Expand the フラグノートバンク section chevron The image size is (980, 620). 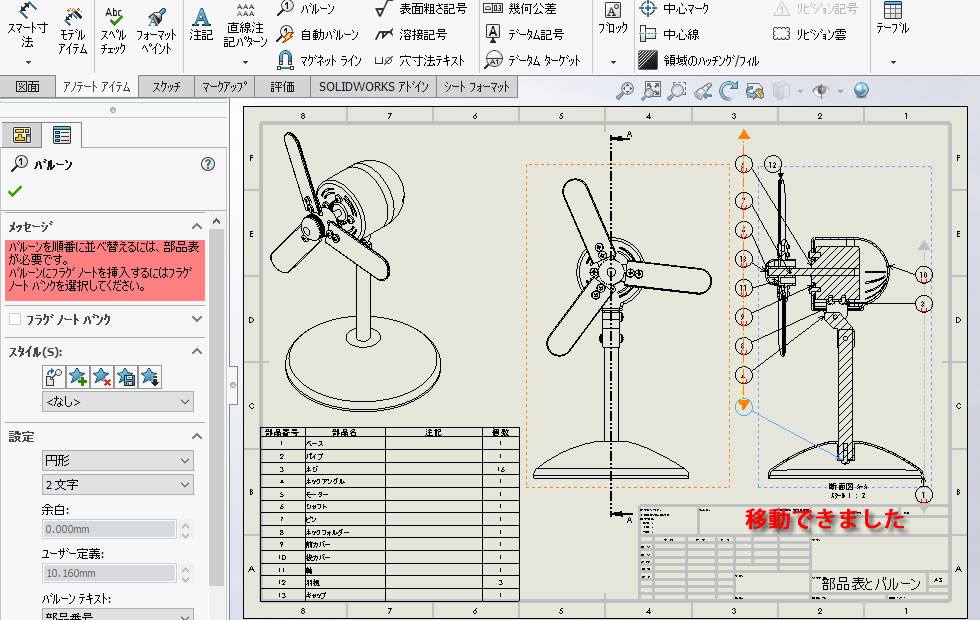point(197,319)
